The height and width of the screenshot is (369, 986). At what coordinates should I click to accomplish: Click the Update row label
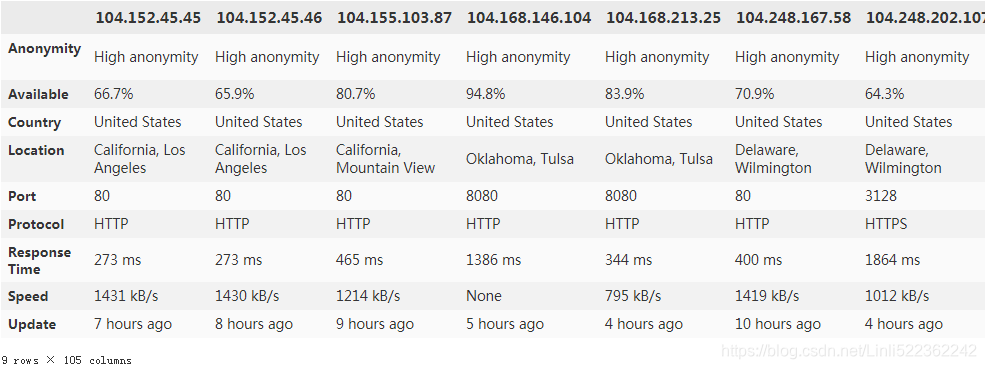(x=32, y=324)
